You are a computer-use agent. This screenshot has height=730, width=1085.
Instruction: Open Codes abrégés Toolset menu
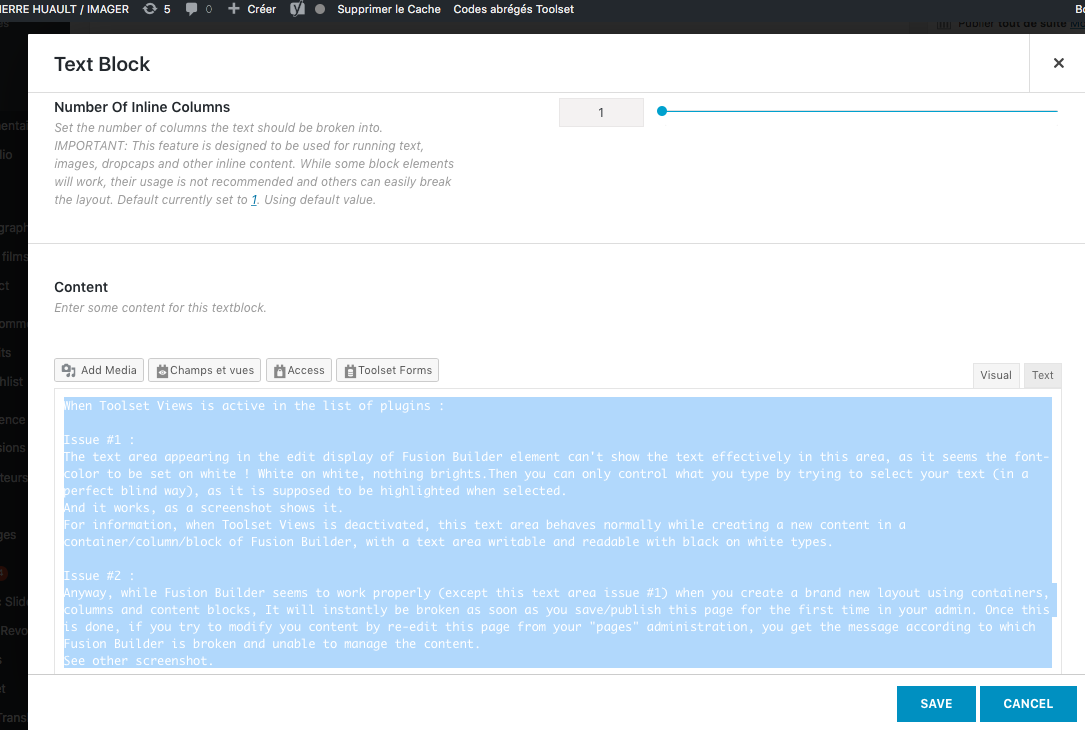point(513,9)
